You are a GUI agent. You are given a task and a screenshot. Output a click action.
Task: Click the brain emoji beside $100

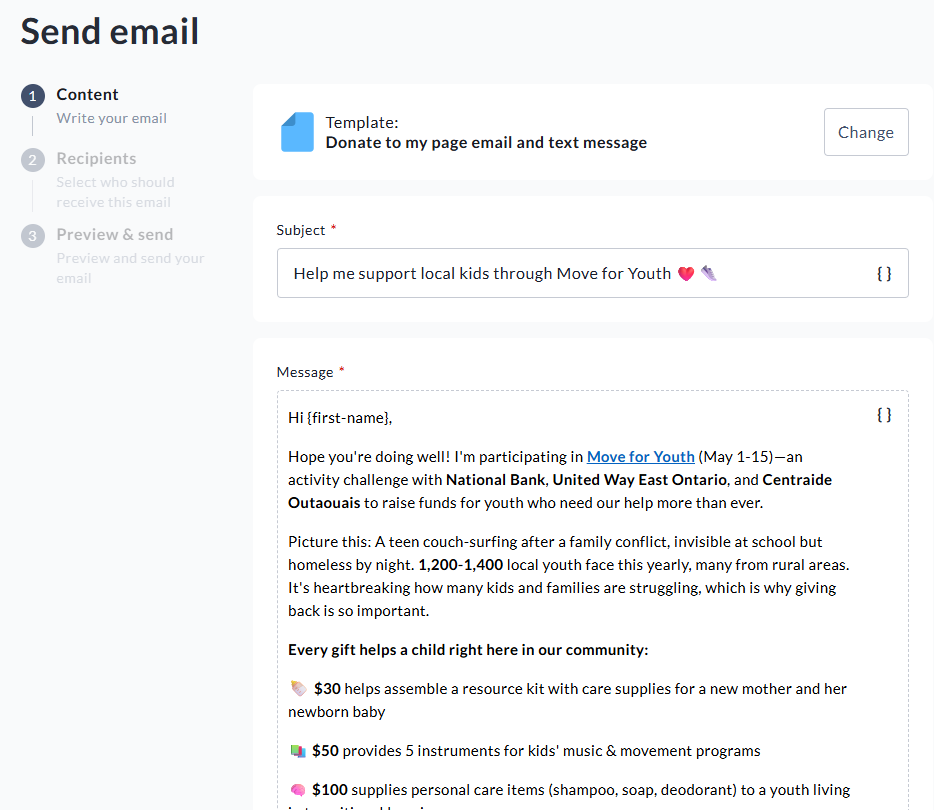(297, 790)
